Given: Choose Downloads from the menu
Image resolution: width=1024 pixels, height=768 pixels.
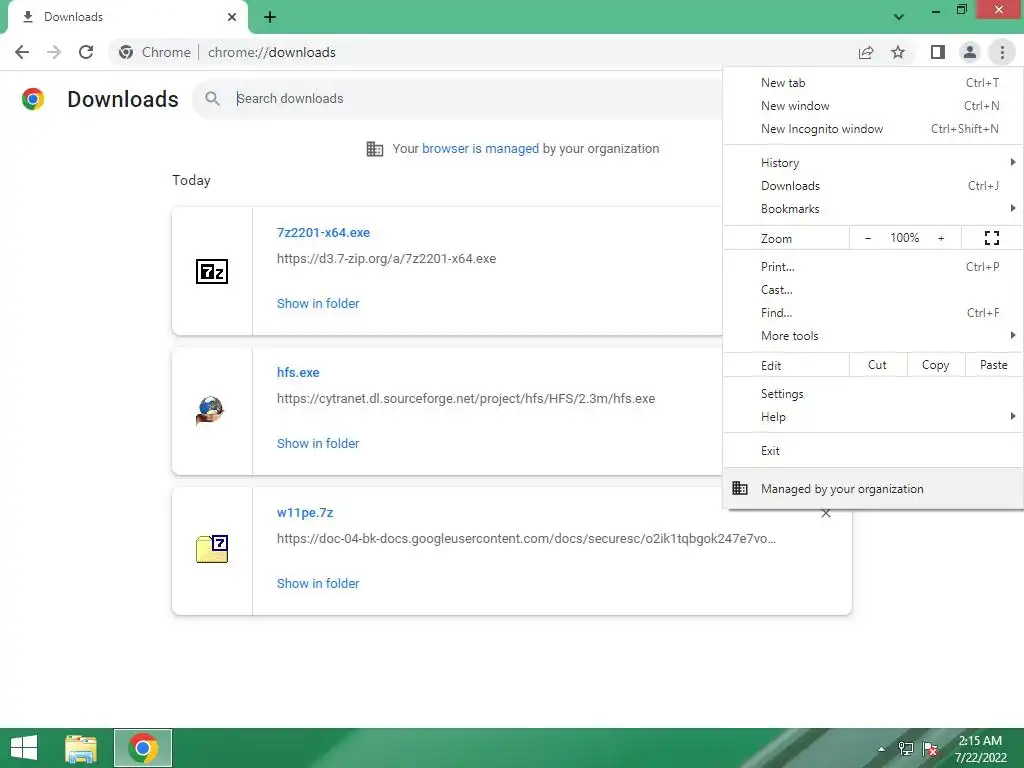Looking at the screenshot, I should click(x=873, y=185).
